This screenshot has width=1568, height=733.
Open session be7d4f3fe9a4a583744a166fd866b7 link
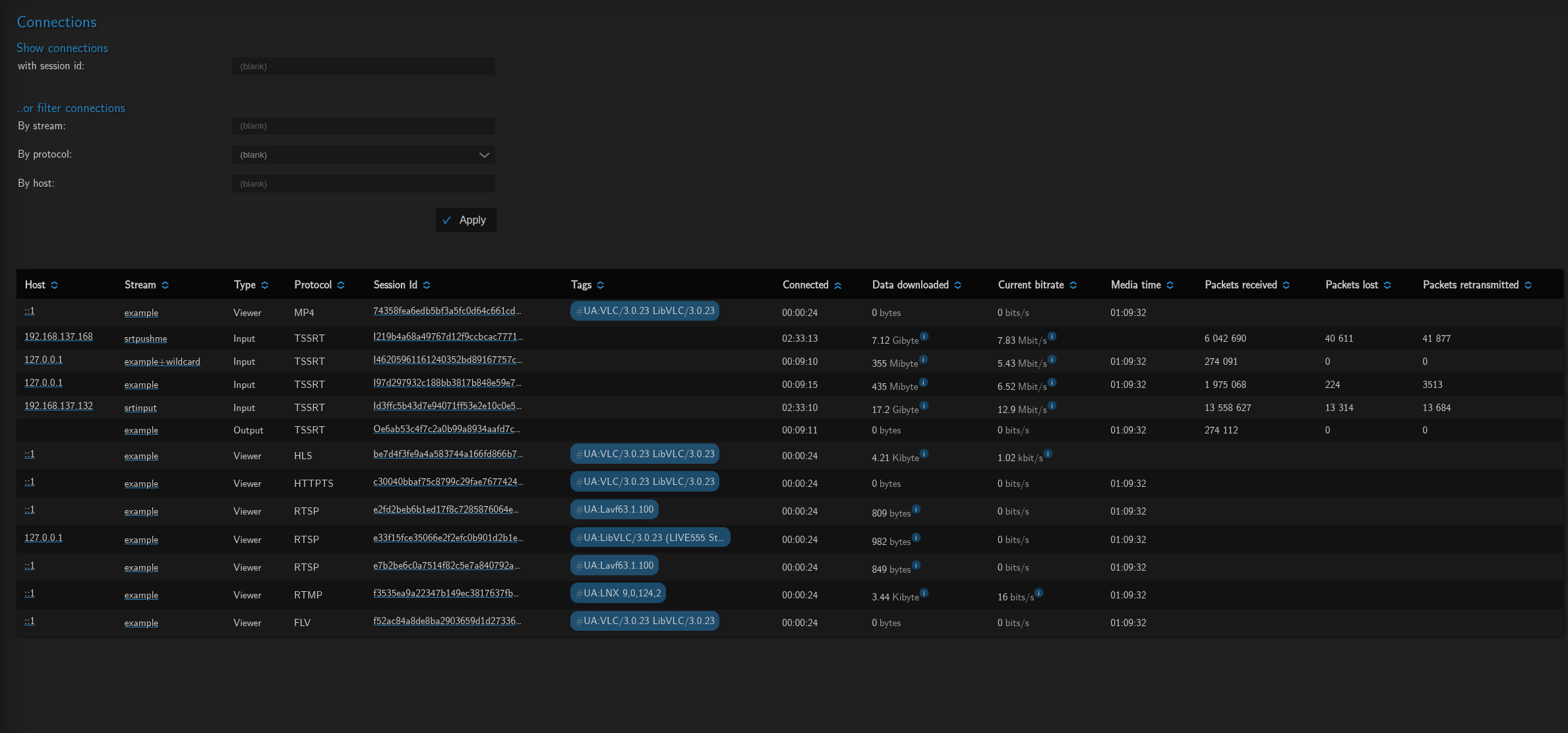click(448, 455)
